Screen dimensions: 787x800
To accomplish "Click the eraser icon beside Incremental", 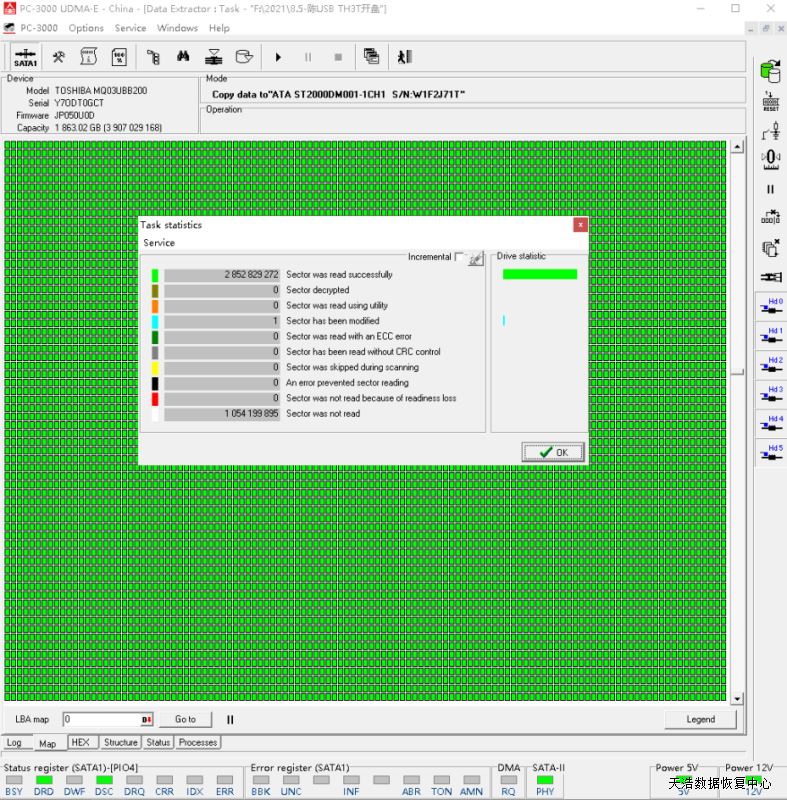I will 476,258.
